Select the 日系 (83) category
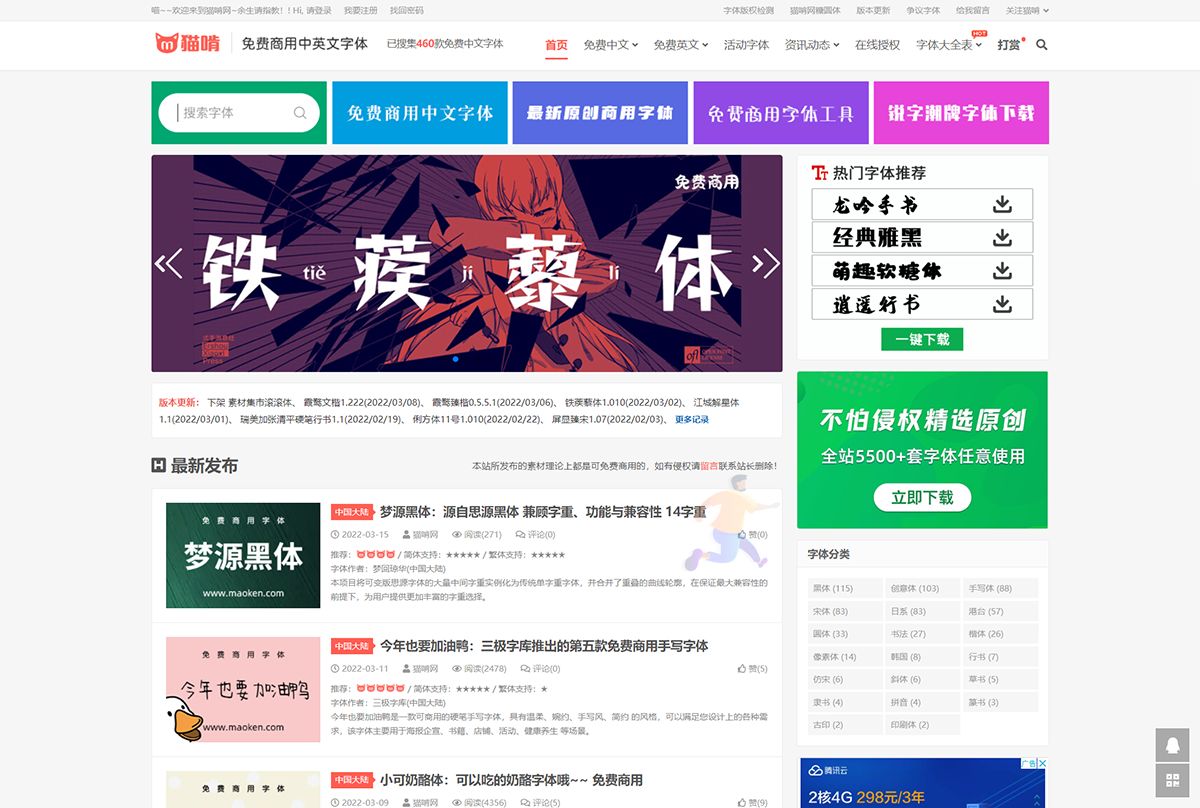The width and height of the screenshot is (1200, 808). (x=923, y=611)
